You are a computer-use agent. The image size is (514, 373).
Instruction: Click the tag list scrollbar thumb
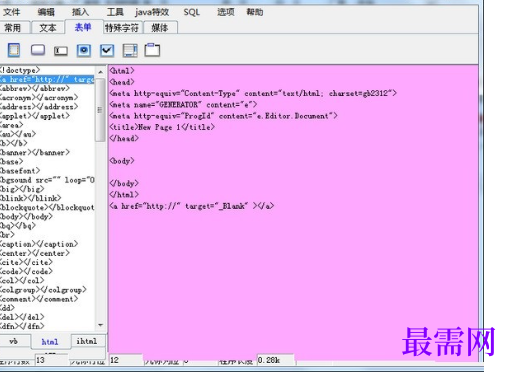point(100,110)
